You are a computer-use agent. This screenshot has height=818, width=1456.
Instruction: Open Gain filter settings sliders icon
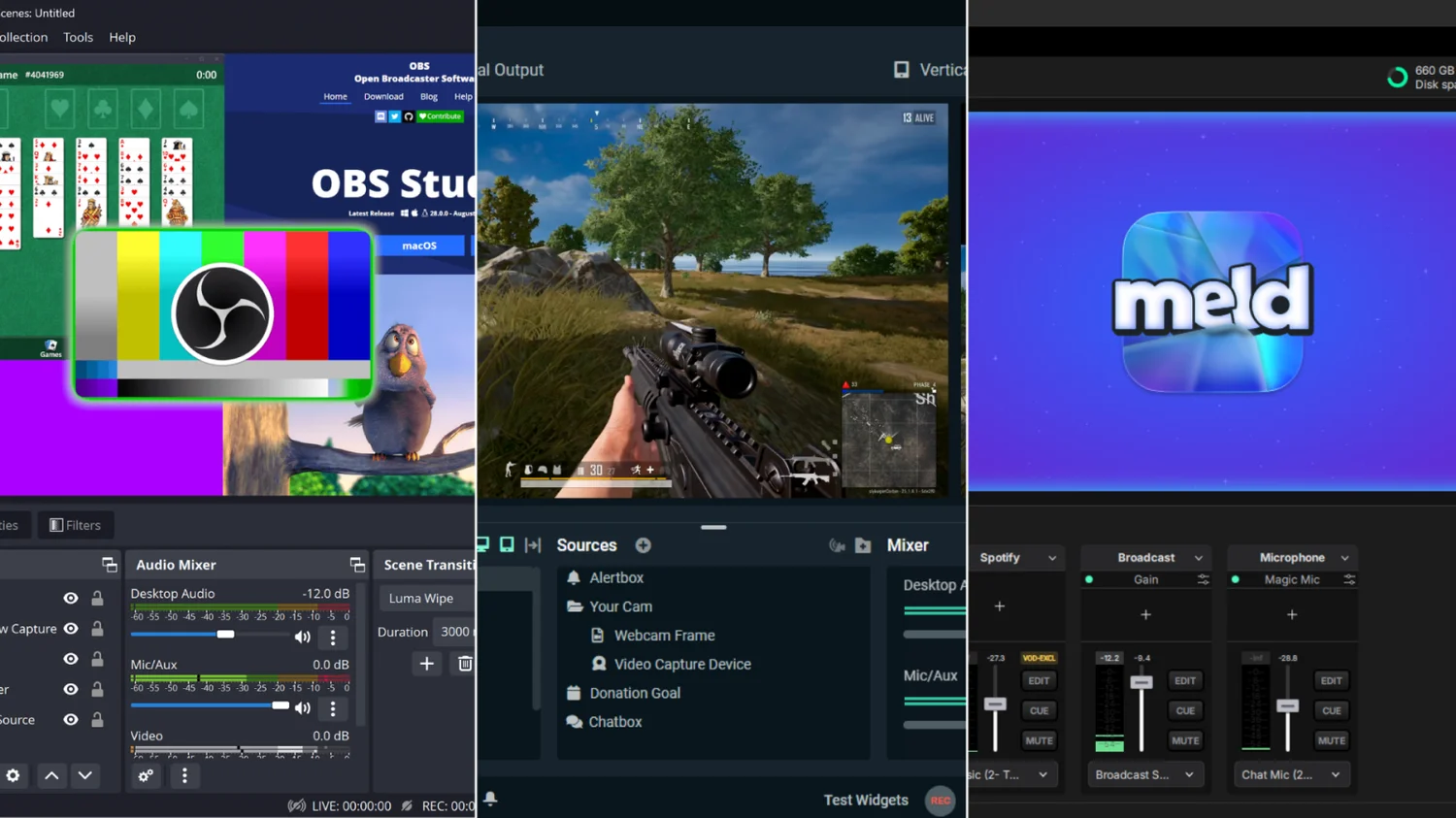click(x=1203, y=579)
